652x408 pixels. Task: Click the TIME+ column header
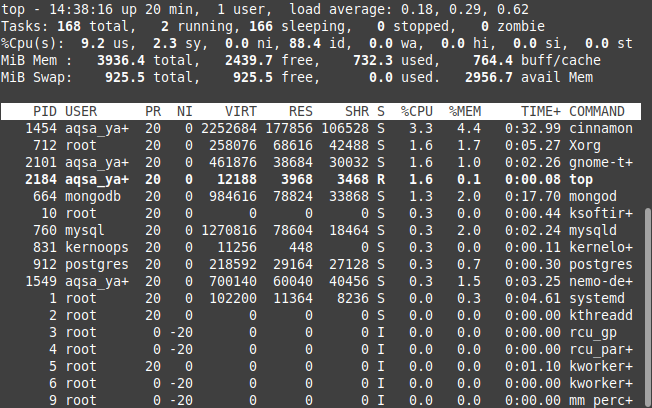[x=541, y=111]
